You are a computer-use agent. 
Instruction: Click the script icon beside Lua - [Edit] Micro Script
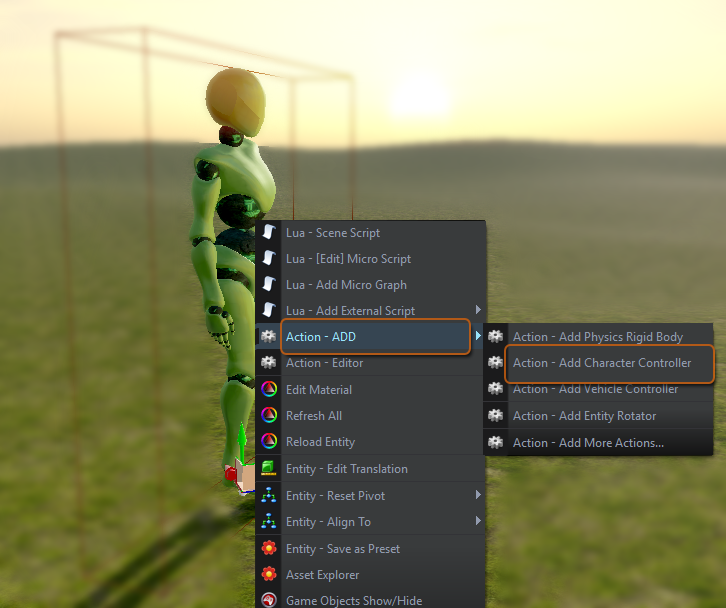click(269, 258)
